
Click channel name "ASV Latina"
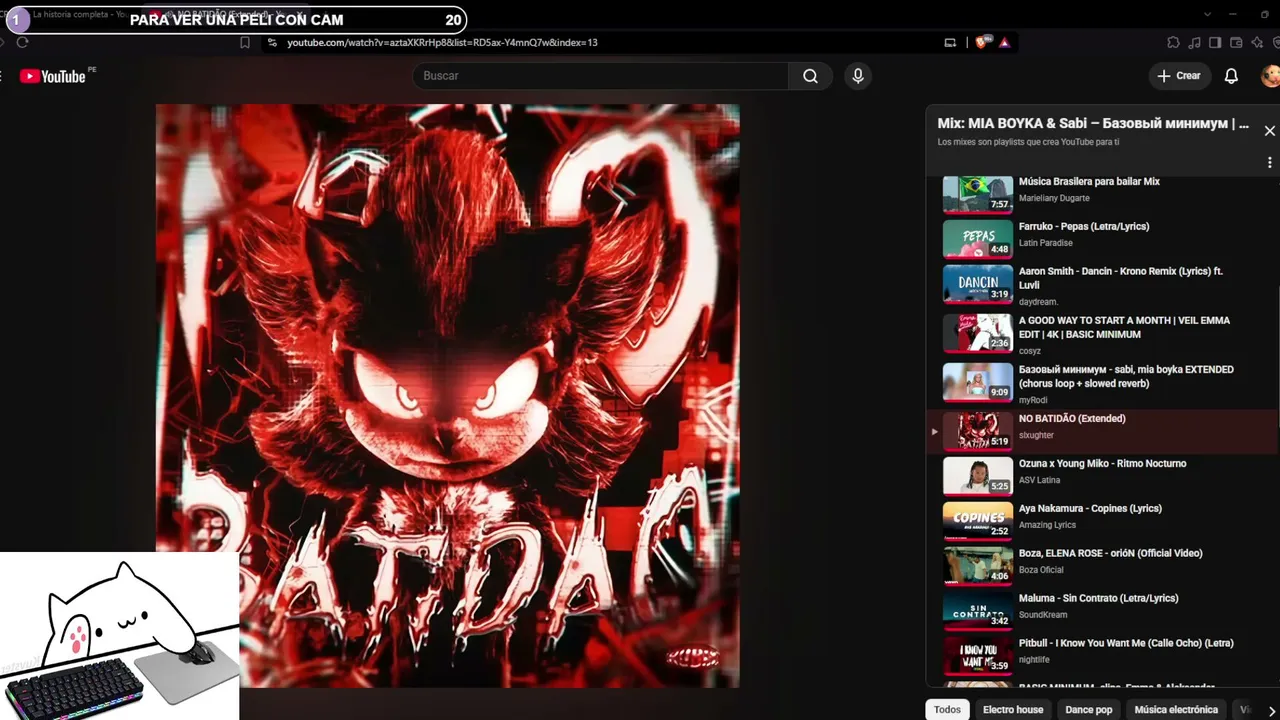[x=1040, y=480]
